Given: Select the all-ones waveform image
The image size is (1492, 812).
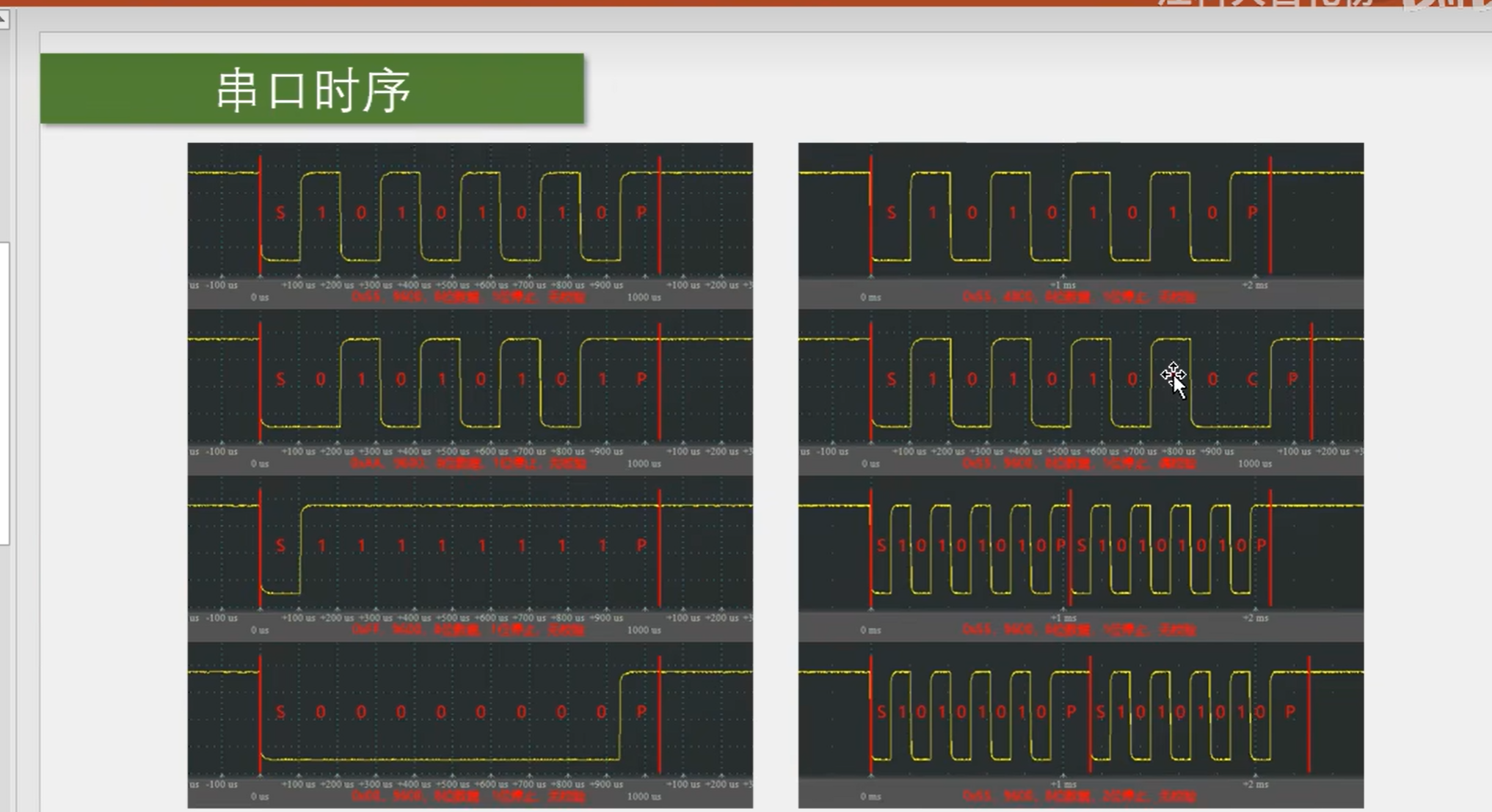Looking at the screenshot, I should tap(470, 557).
